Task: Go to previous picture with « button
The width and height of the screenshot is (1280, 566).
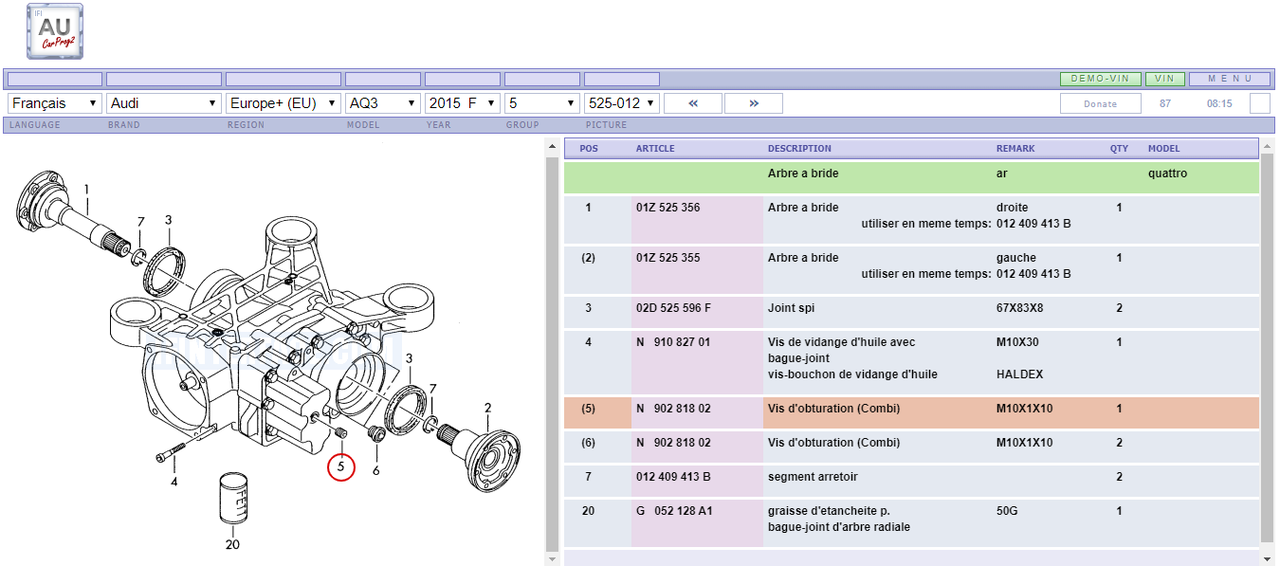Action: point(693,103)
